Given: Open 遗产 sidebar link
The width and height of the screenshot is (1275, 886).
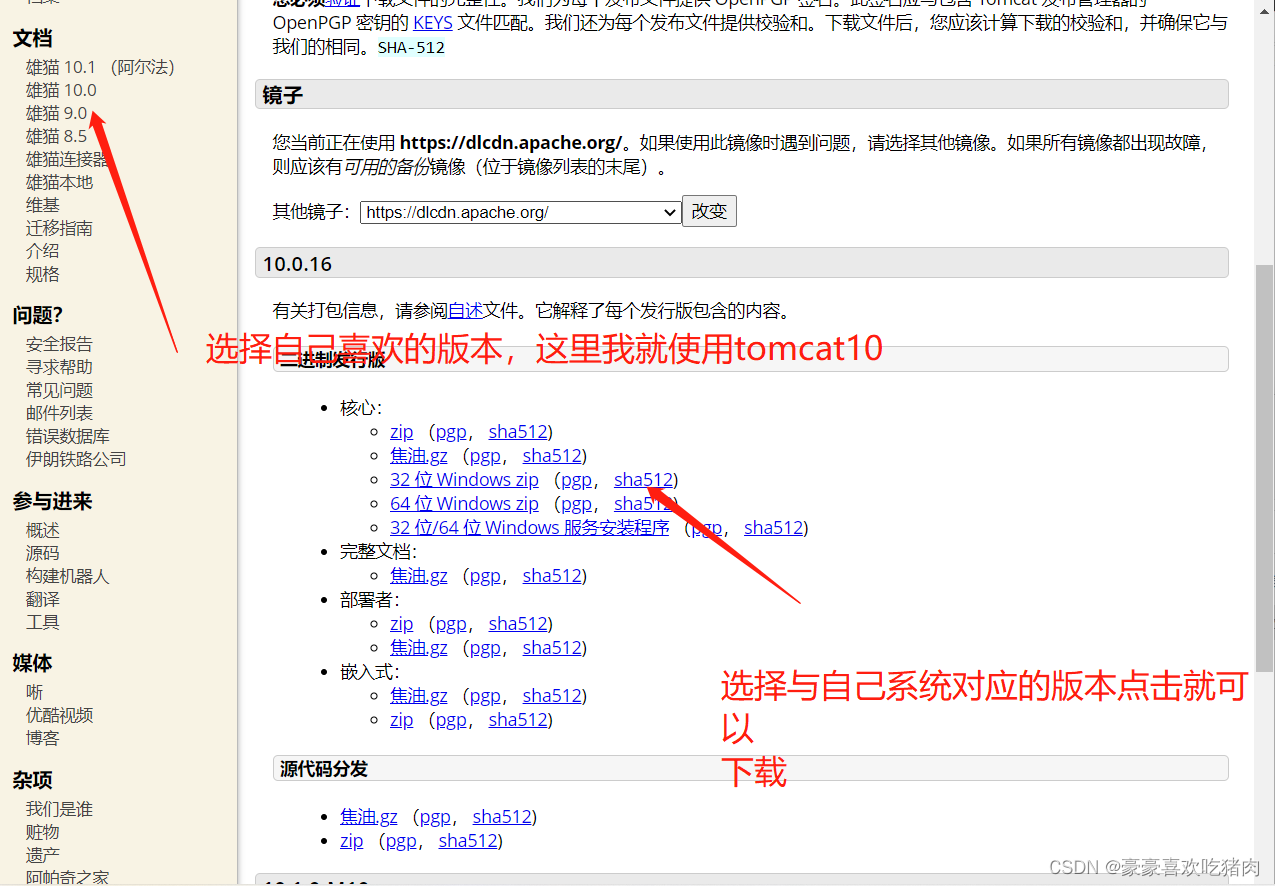Looking at the screenshot, I should pos(43,855).
